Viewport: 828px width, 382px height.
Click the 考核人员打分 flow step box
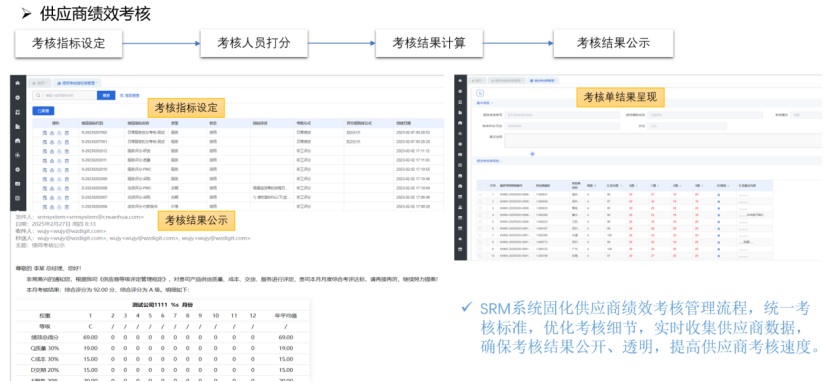pos(254,43)
